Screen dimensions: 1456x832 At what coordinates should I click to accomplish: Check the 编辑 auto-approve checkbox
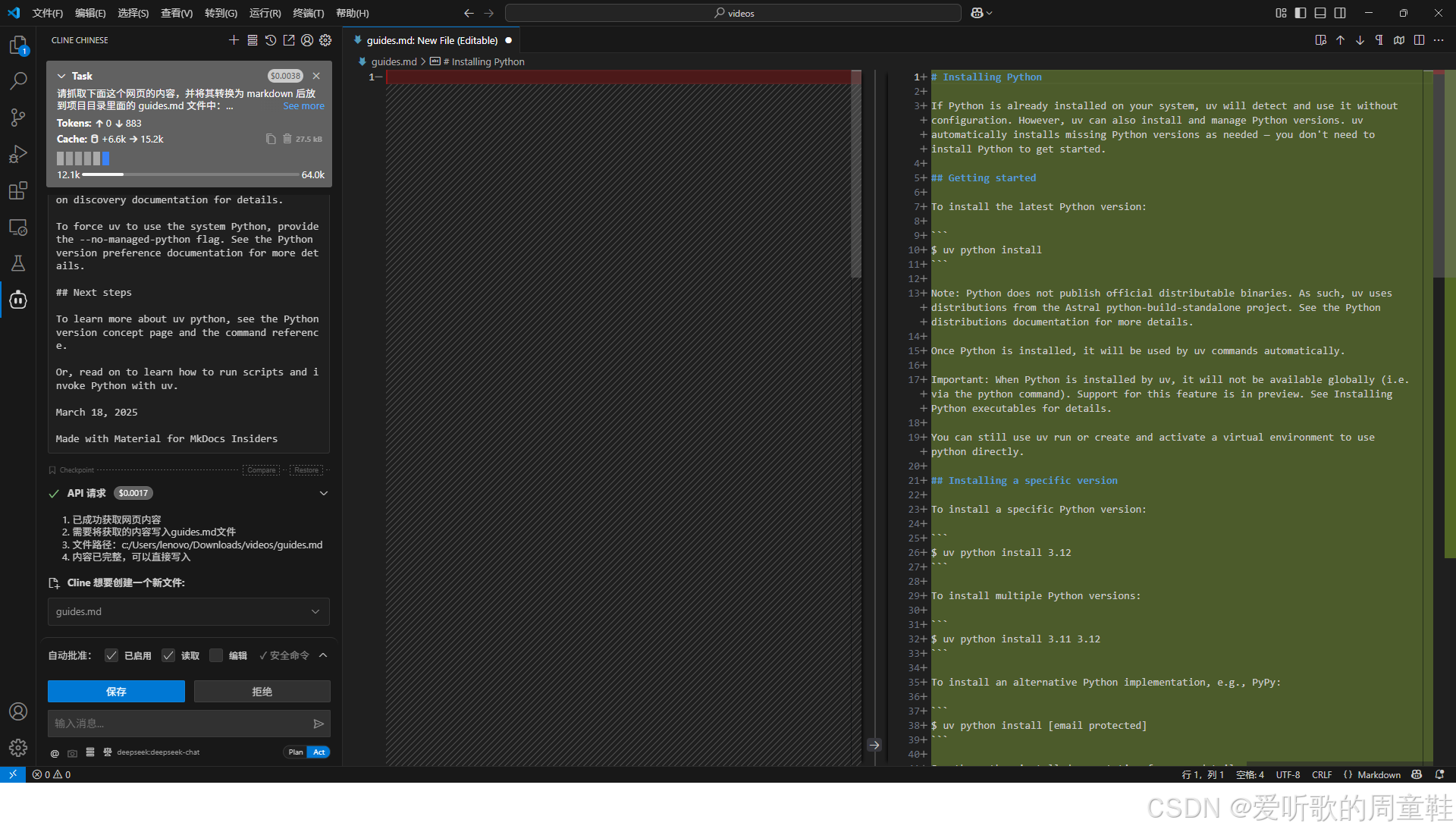coord(216,655)
